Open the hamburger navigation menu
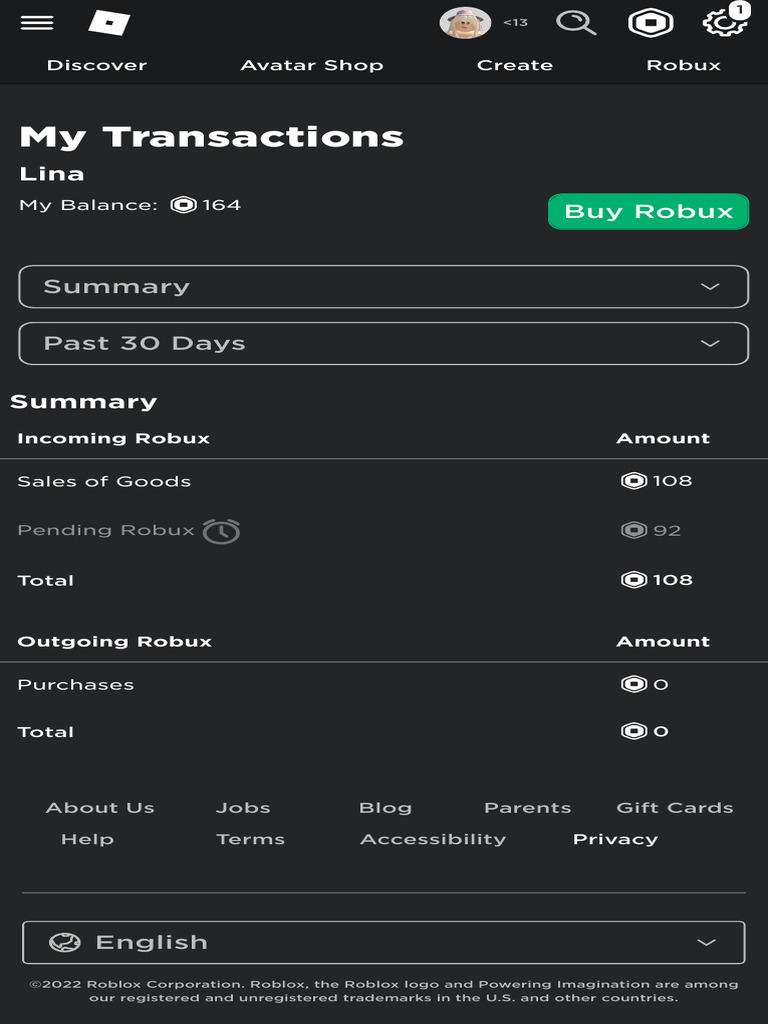768x1024 pixels. pyautogui.click(x=37, y=22)
